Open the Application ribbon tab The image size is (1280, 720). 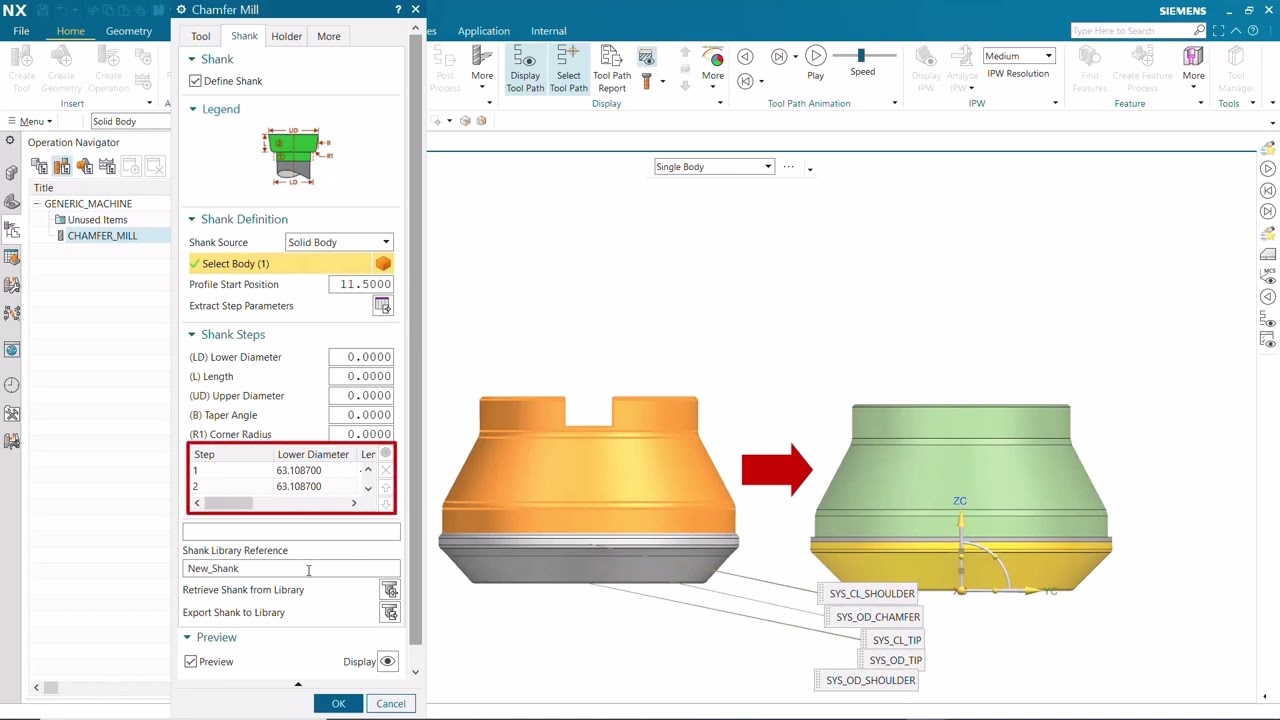[x=483, y=31]
